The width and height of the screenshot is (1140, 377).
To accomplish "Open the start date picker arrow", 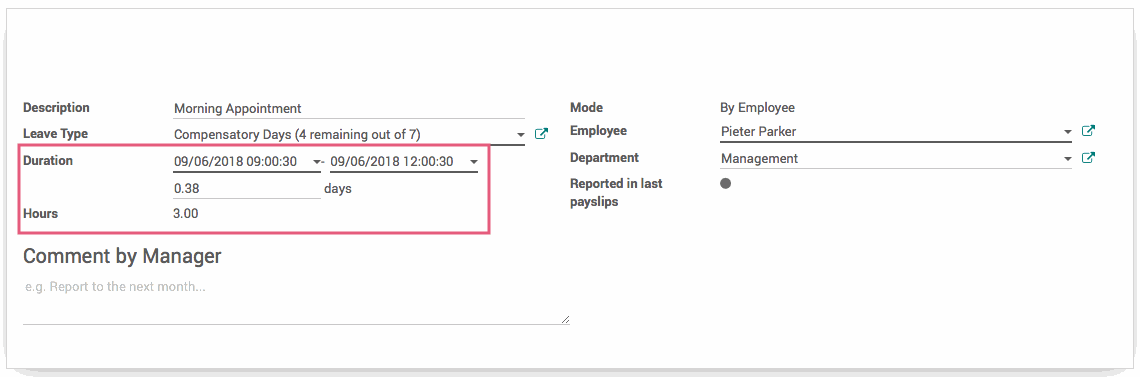I will tap(316, 162).
